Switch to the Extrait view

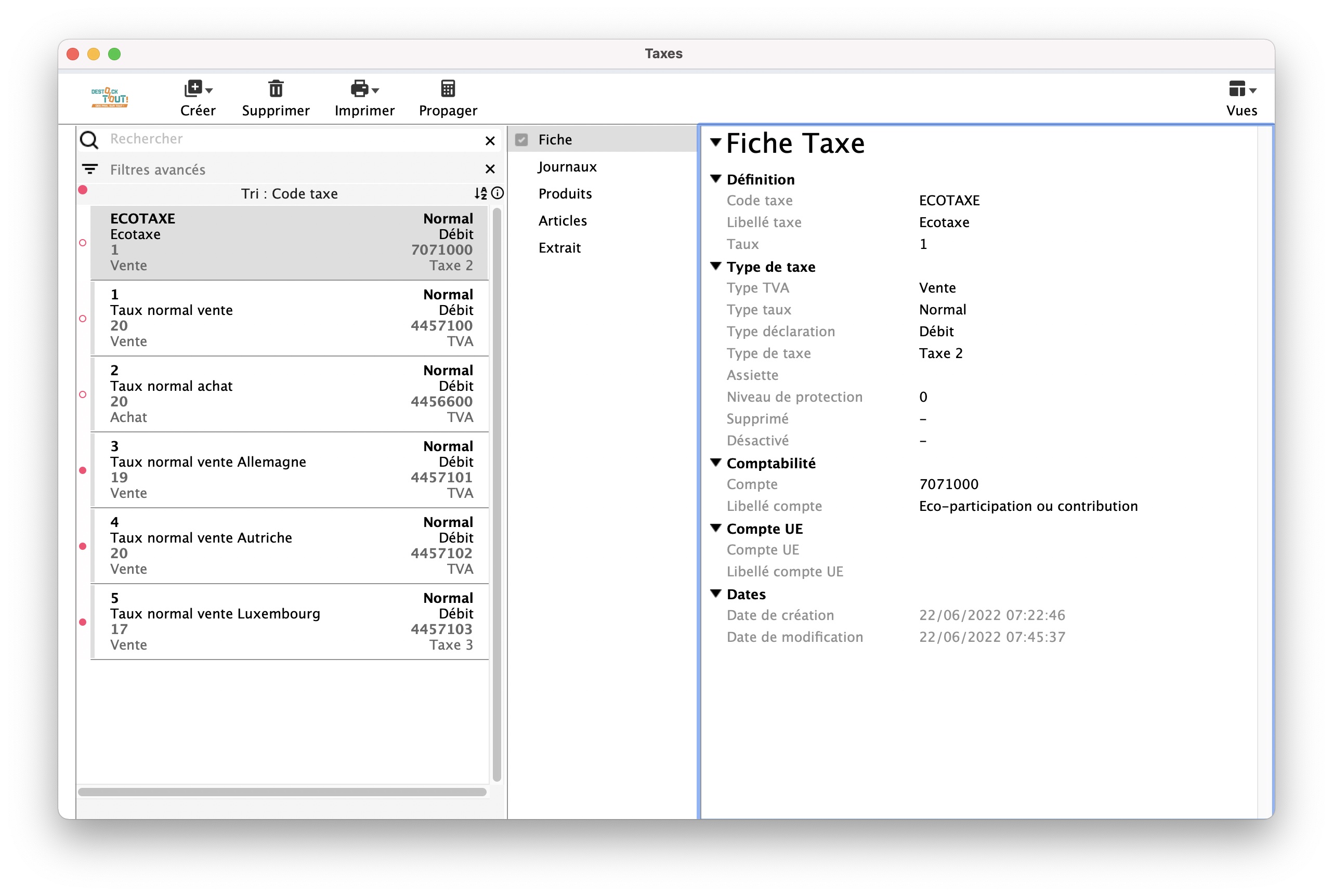pyautogui.click(x=559, y=248)
